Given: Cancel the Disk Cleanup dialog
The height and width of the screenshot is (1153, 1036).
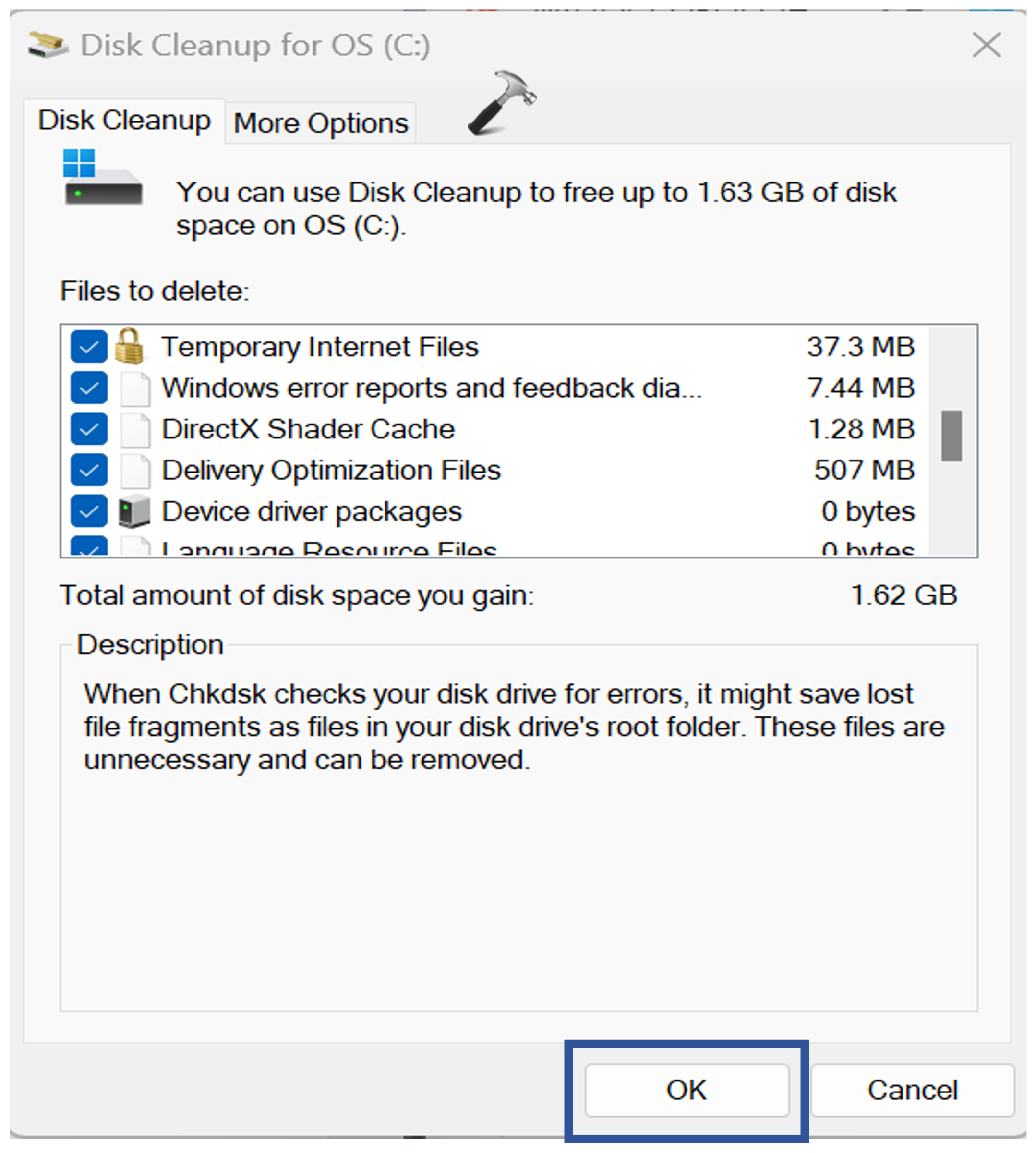Looking at the screenshot, I should (912, 1091).
